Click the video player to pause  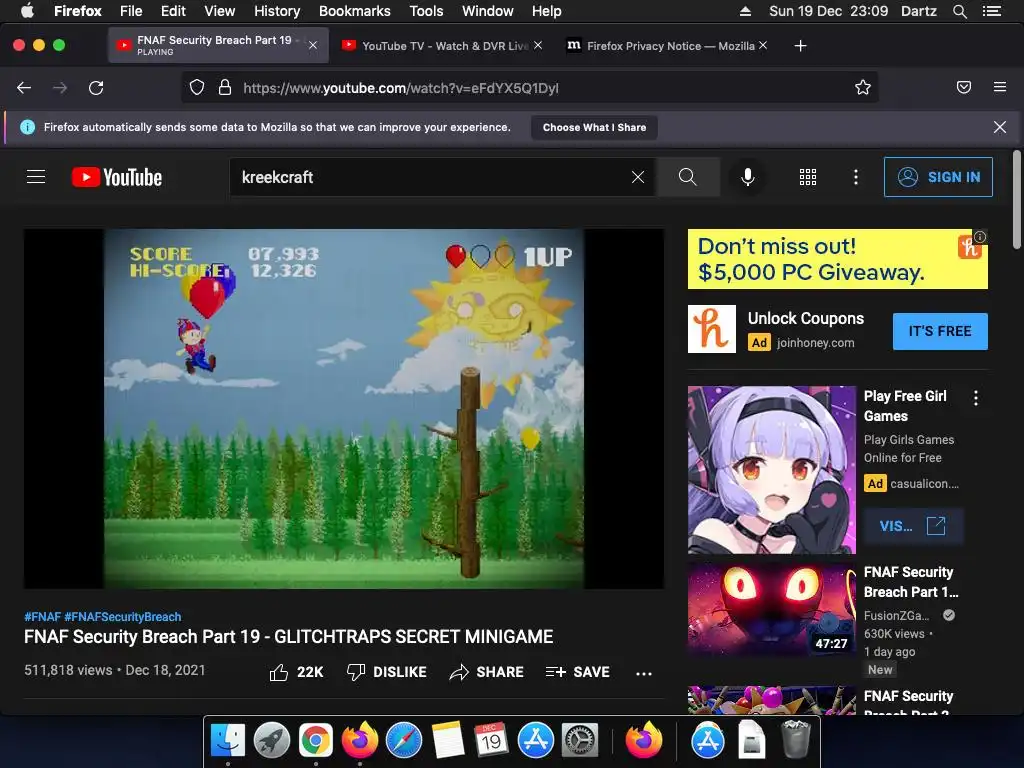tap(344, 408)
